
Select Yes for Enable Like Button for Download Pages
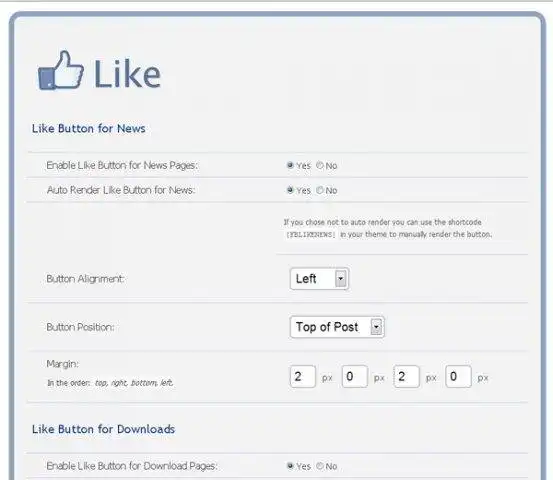click(290, 466)
